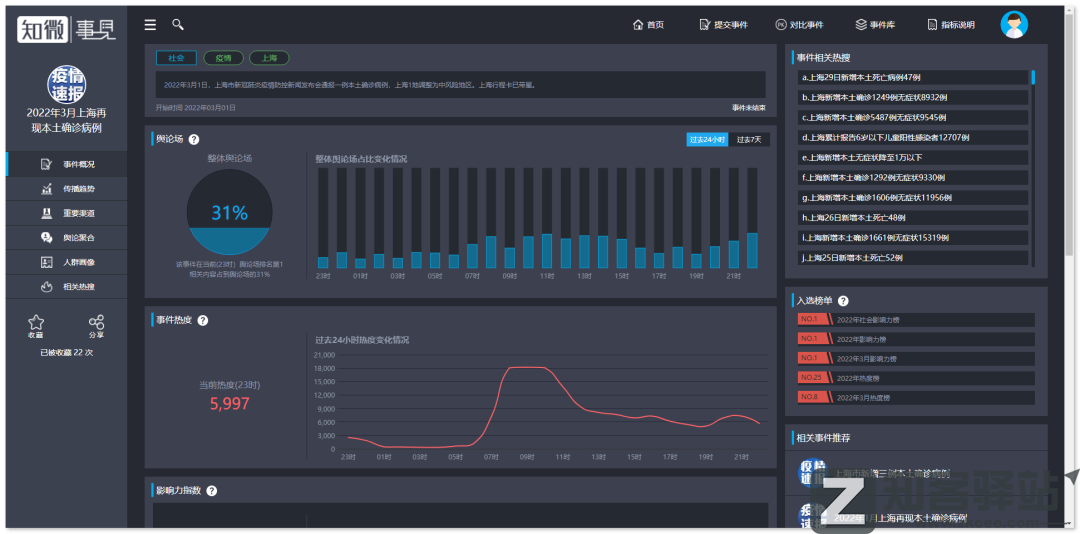This screenshot has height=534, width=1080.
Task: Click help icon beside 影响力指数
Action: [211, 491]
